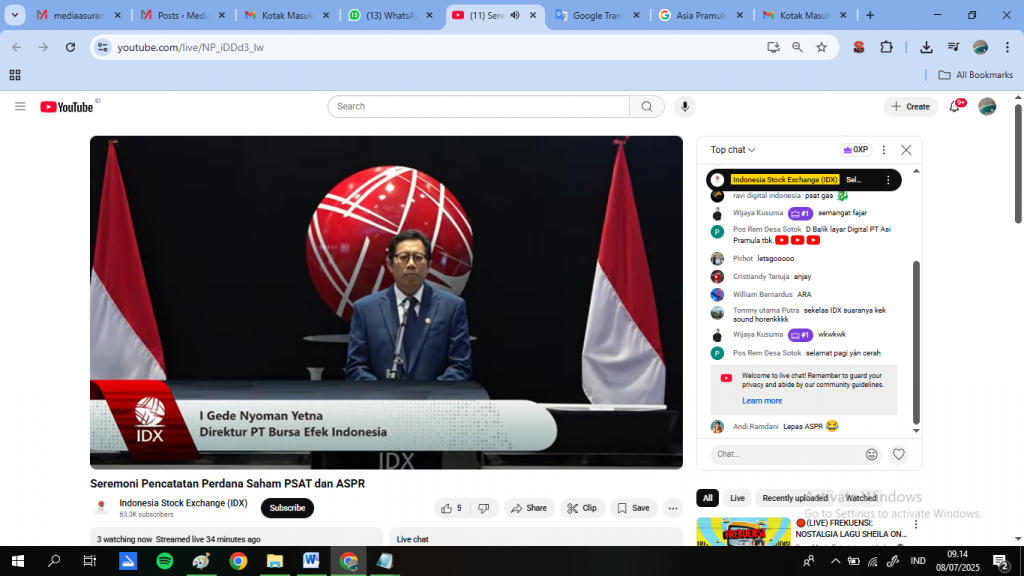Image resolution: width=1024 pixels, height=576 pixels.
Task: Open the Create video menu
Action: pos(910,106)
